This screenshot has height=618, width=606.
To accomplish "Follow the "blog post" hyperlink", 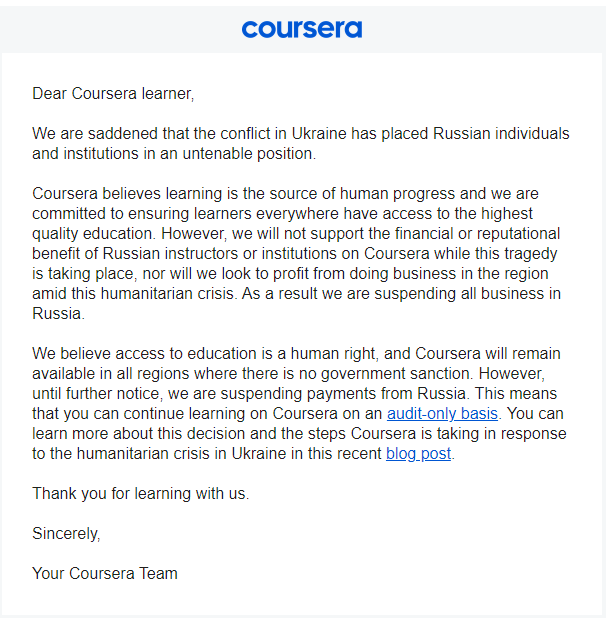I will [419, 453].
